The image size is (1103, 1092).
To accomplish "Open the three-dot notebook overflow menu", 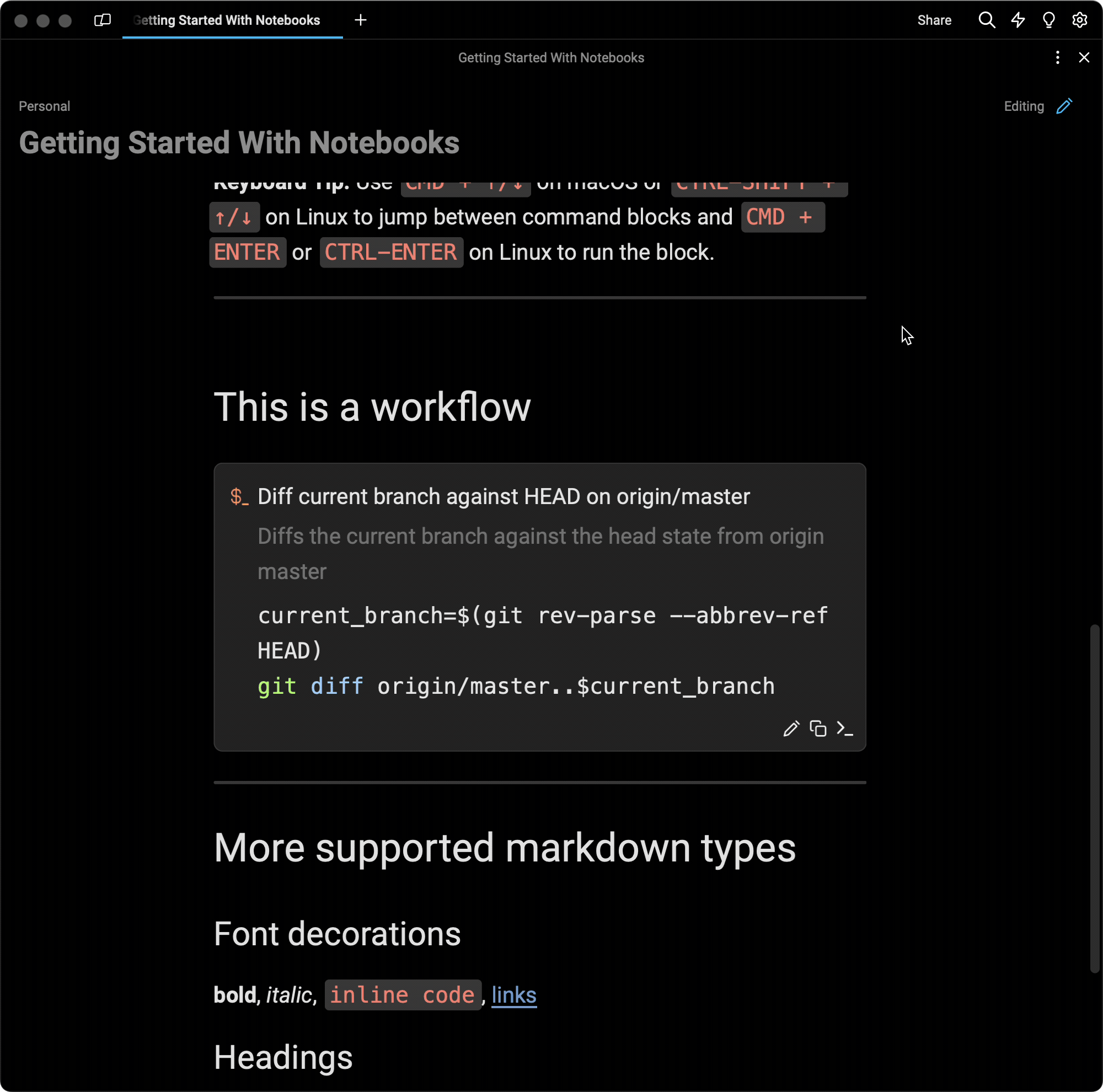I will tap(1057, 58).
